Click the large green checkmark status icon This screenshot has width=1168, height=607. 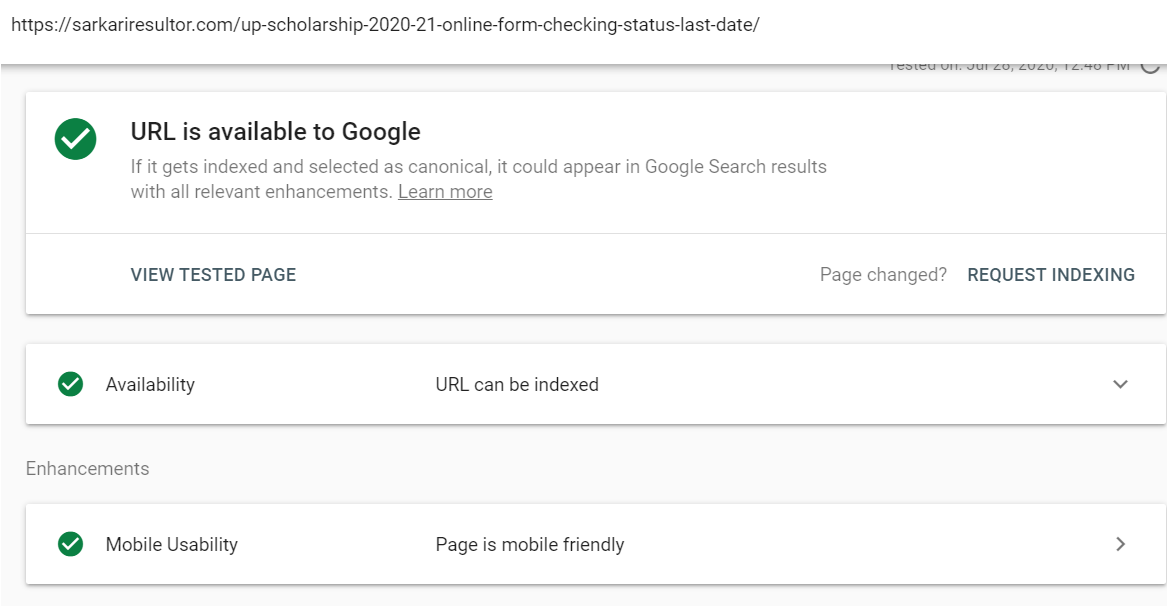click(x=75, y=139)
